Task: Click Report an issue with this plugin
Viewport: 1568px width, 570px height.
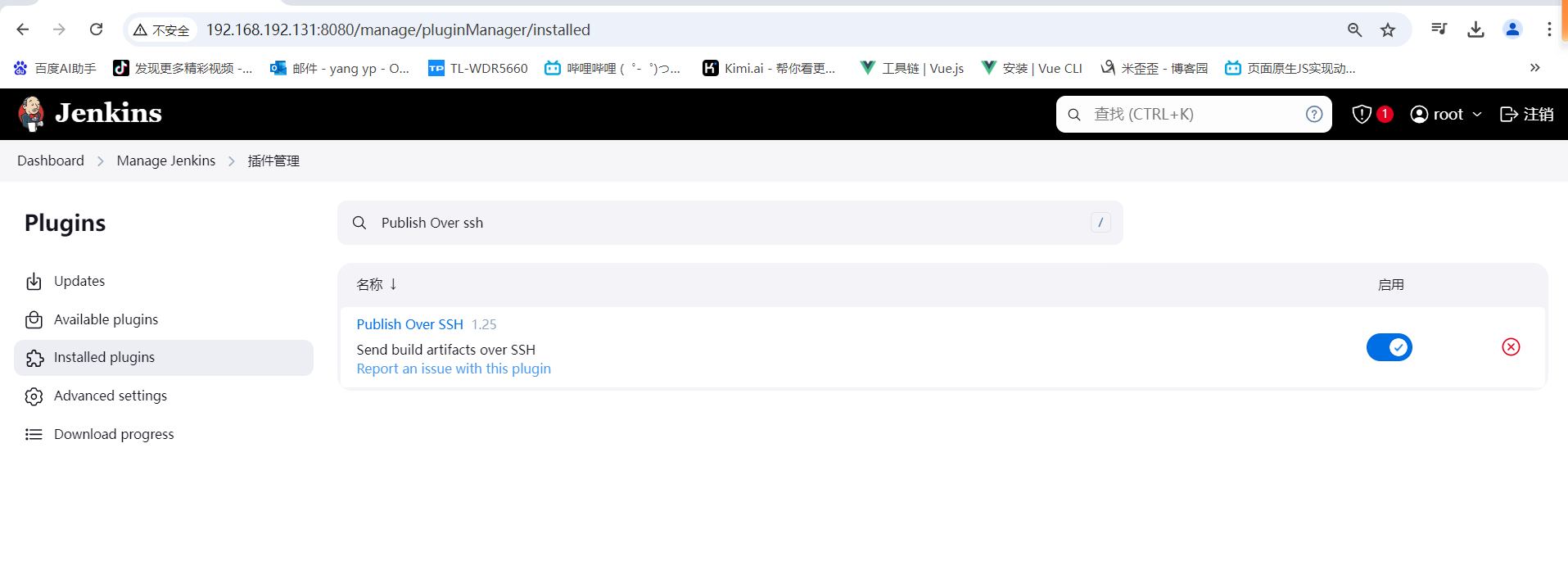Action: pos(454,369)
